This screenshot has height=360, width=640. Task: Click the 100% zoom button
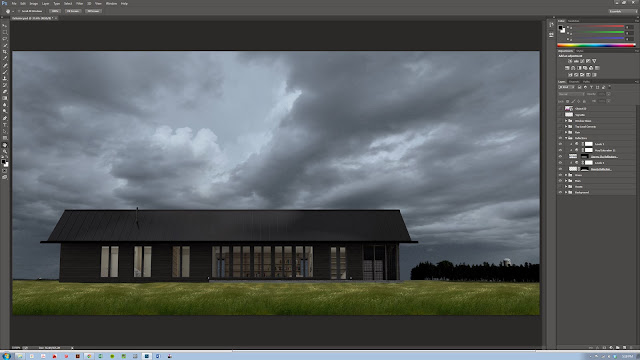55,11
